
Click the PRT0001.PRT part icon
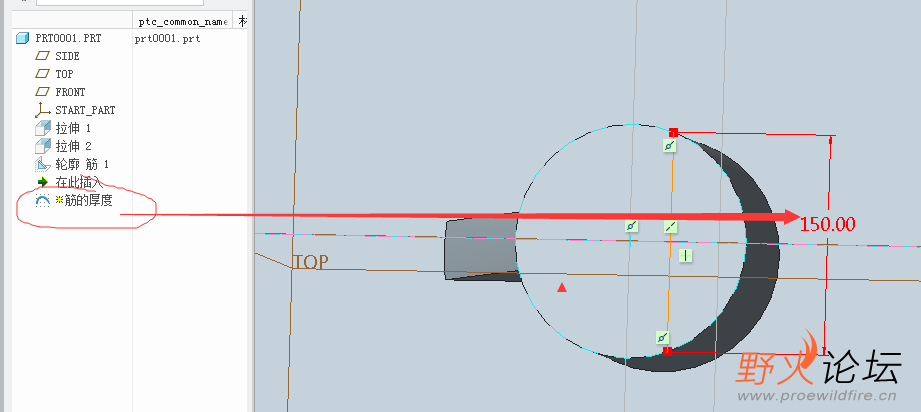coord(22,38)
